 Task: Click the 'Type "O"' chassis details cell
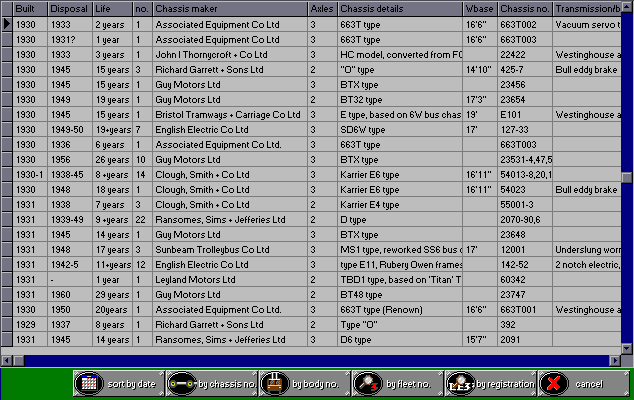(x=400, y=324)
